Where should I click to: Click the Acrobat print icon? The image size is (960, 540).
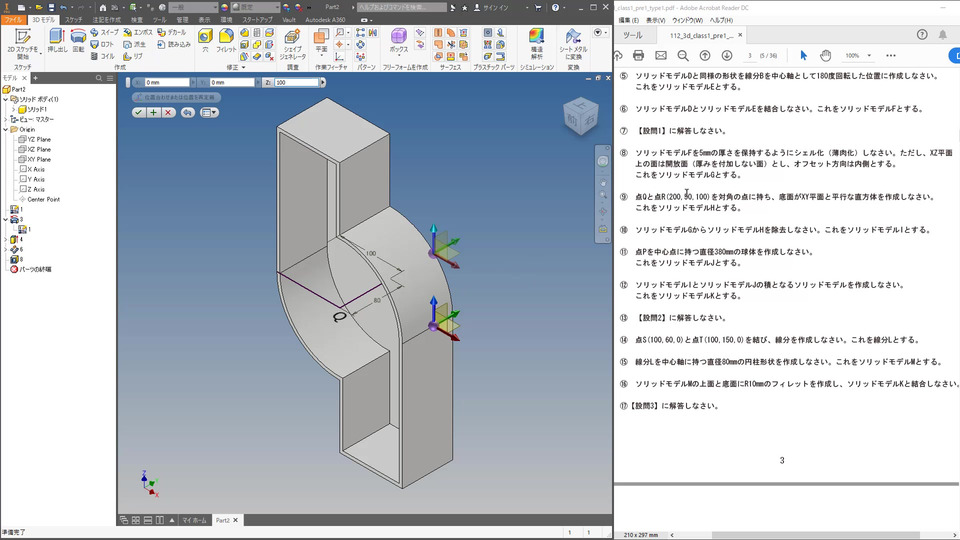pos(639,56)
